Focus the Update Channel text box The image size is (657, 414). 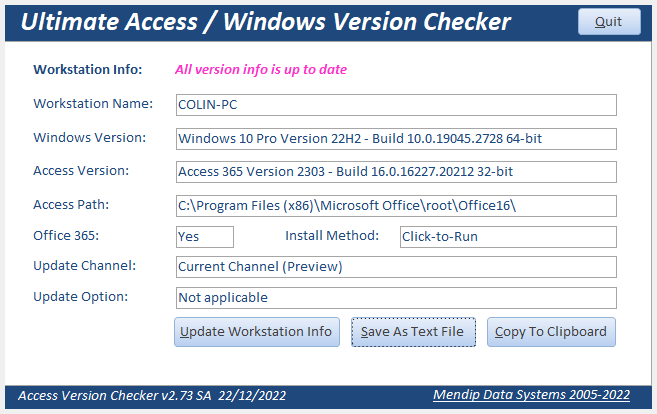[395, 267]
